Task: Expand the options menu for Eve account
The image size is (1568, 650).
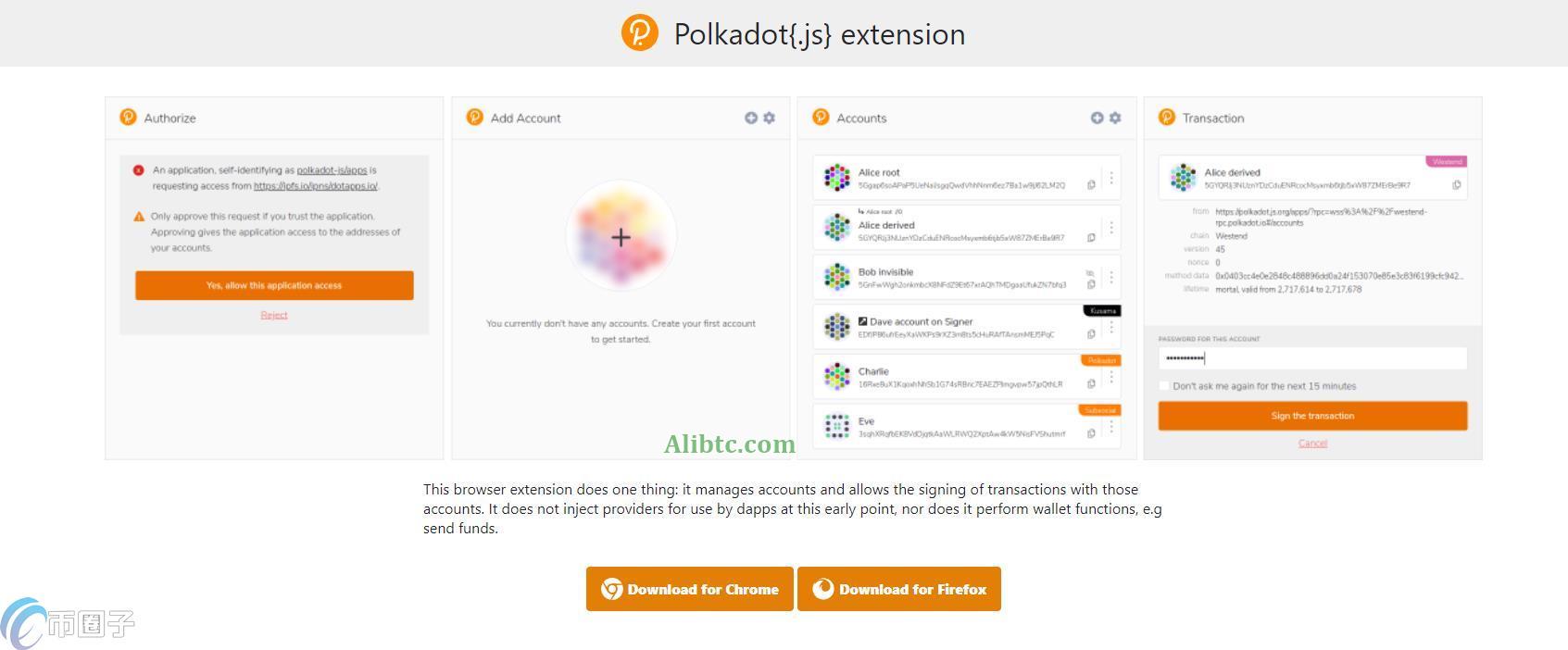Action: click(x=1111, y=427)
